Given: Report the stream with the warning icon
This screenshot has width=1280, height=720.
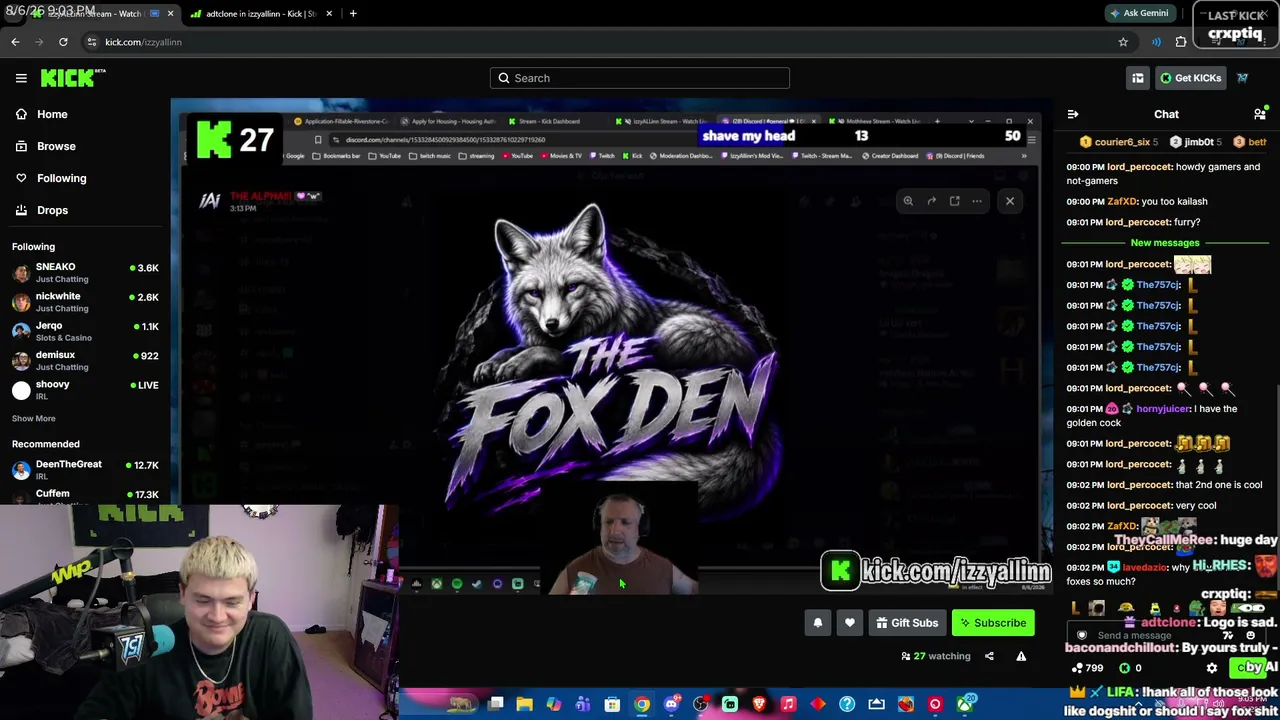Looking at the screenshot, I should click(x=1021, y=657).
